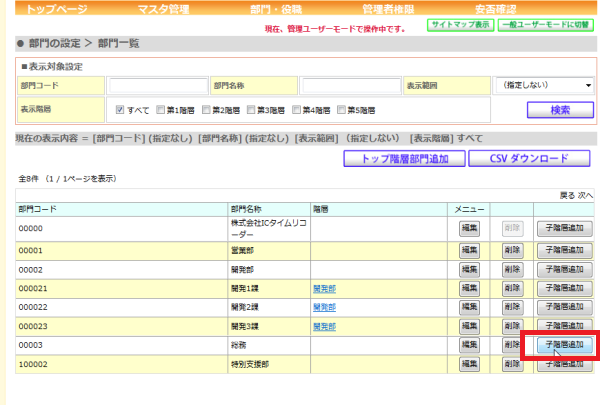Edit department 00001 営業部
Image resolution: width=600 pixels, height=405 pixels.
point(469,250)
